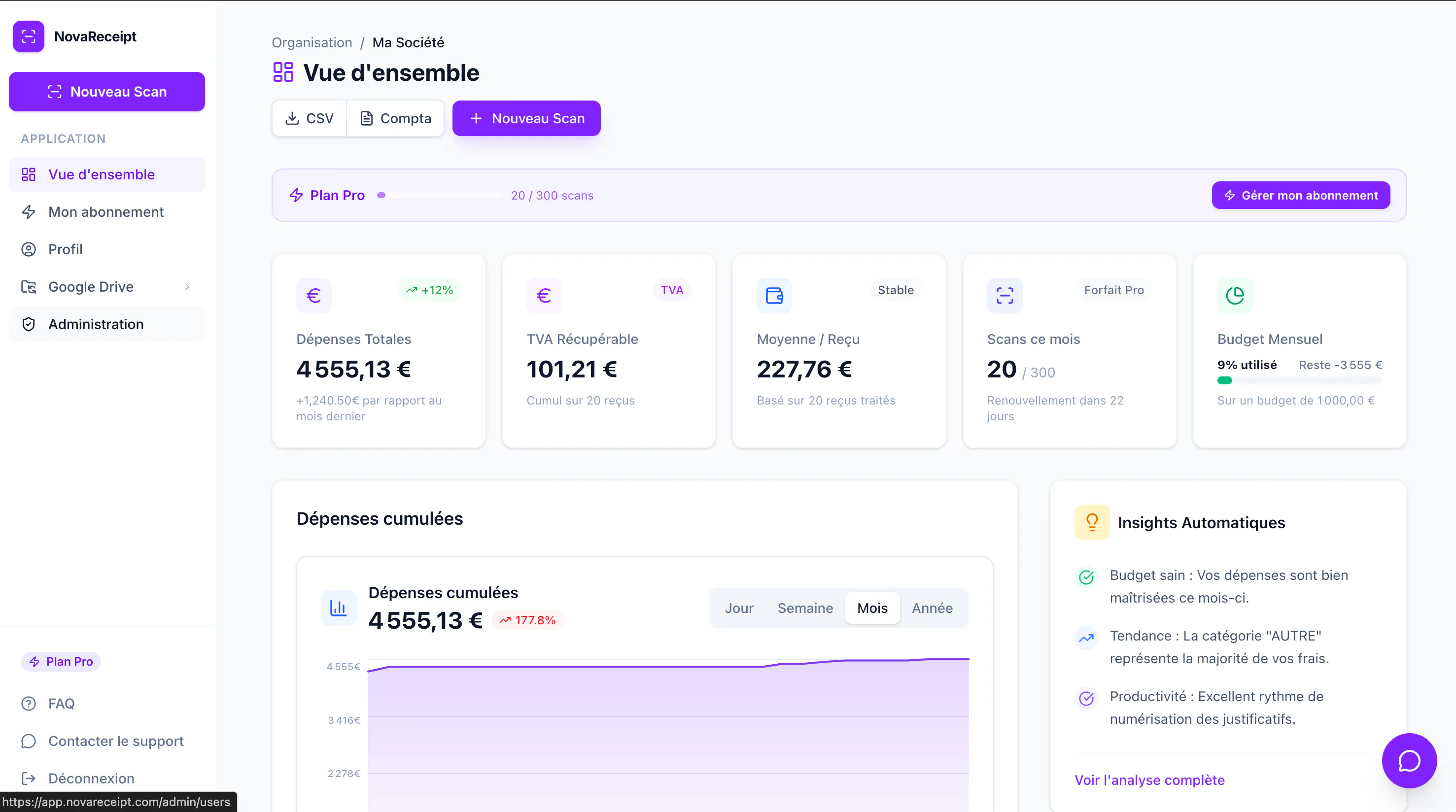Viewport: 1456px width, 812px height.
Task: Click the Stable status badge
Action: [x=895, y=290]
